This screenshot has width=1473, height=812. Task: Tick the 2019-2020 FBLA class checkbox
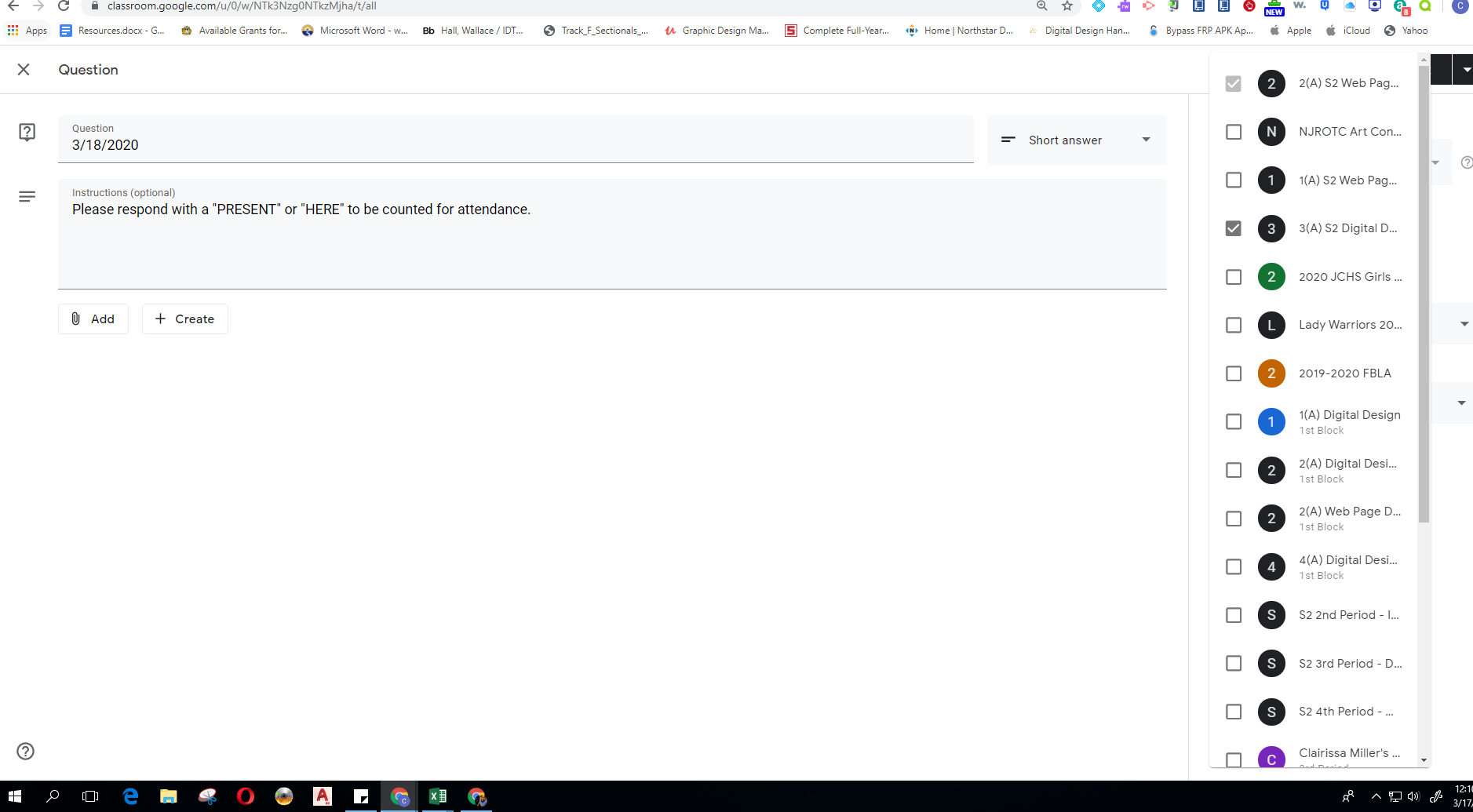click(1234, 373)
